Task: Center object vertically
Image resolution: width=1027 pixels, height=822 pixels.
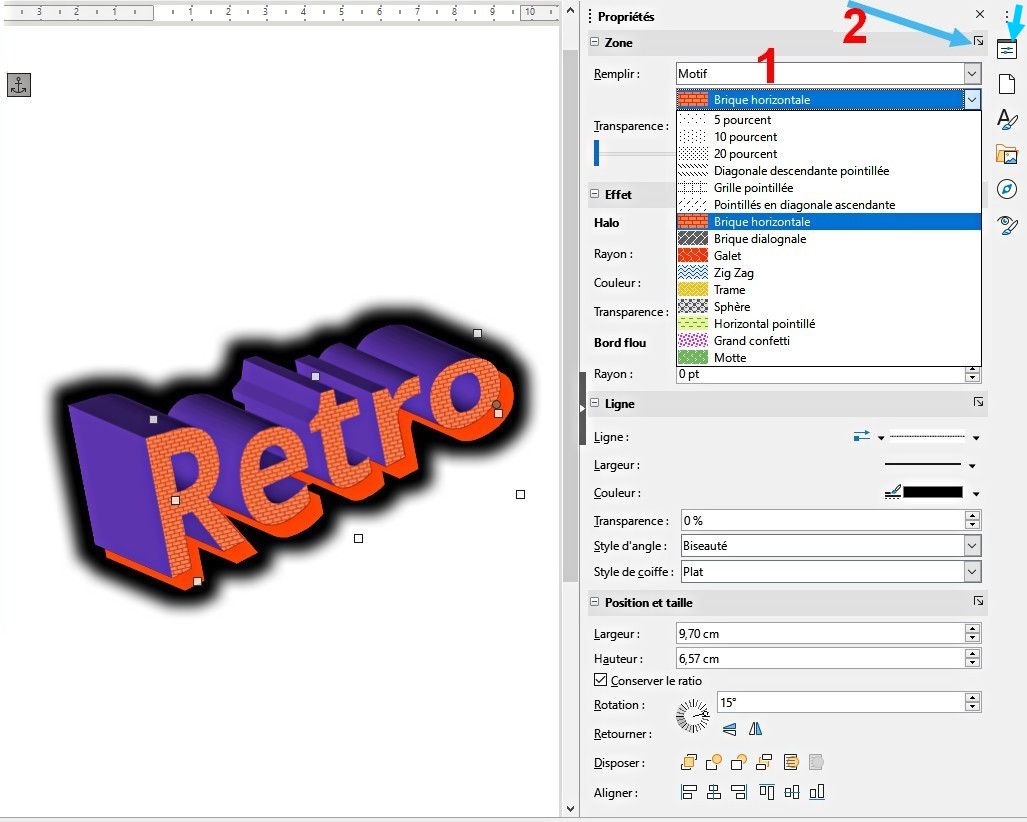Action: coord(792,793)
